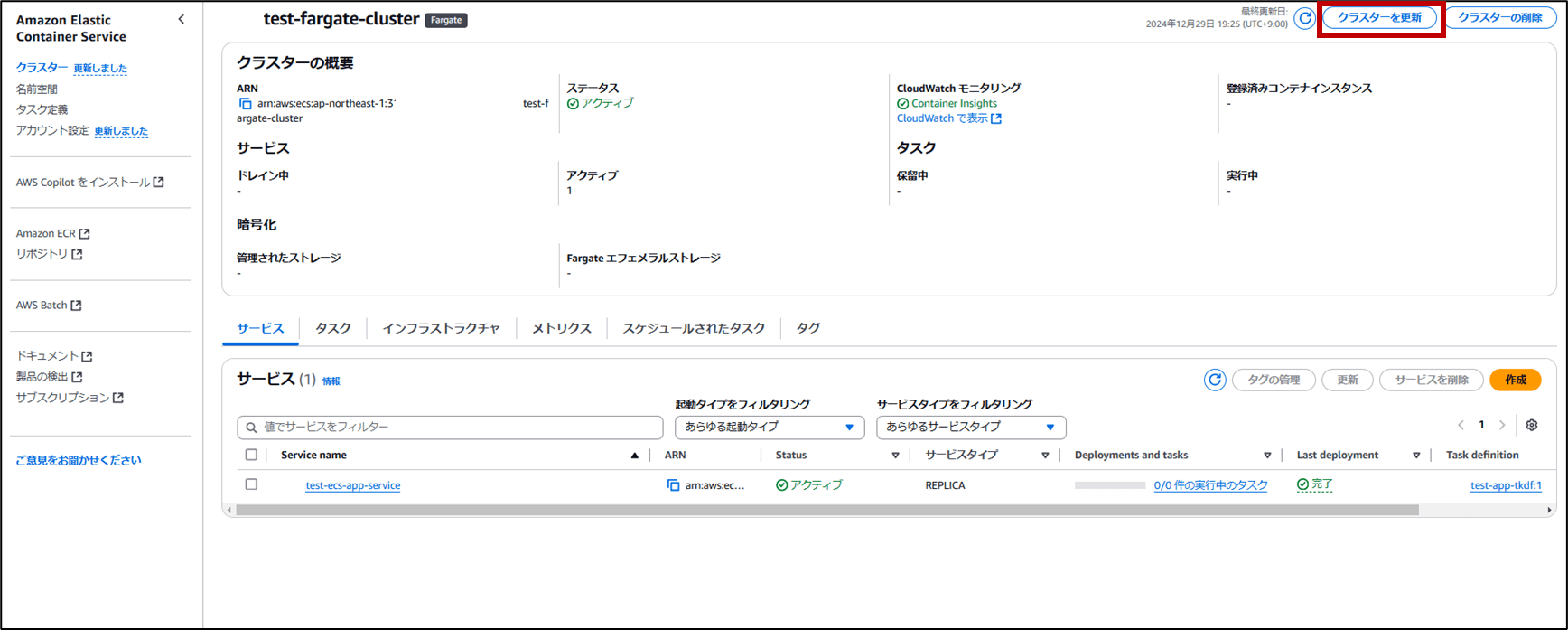Check the test-ecs-app-service row checkbox
Screen dimensions: 1568x630
point(251,484)
